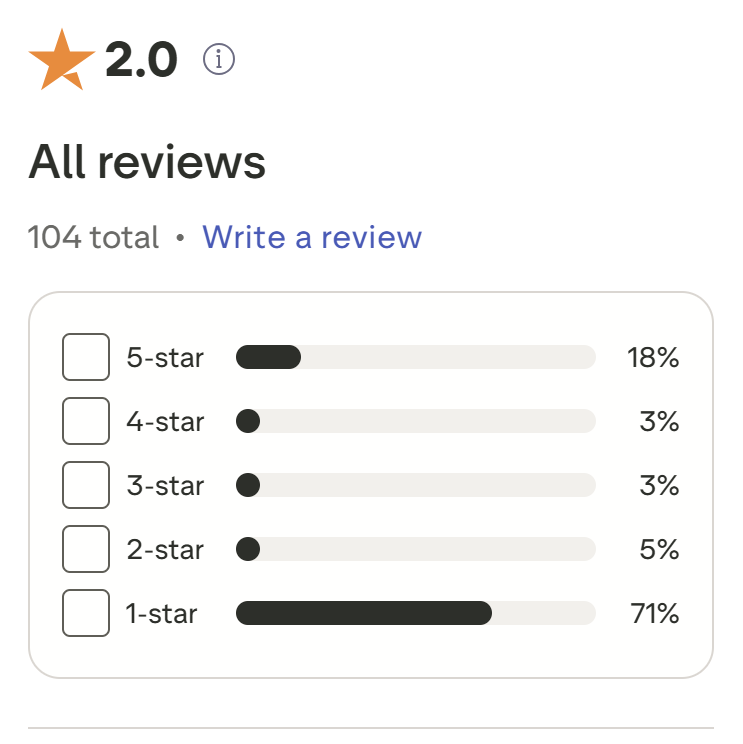Enable the 4-star filter checkbox
The height and width of the screenshot is (744, 743).
(x=86, y=421)
